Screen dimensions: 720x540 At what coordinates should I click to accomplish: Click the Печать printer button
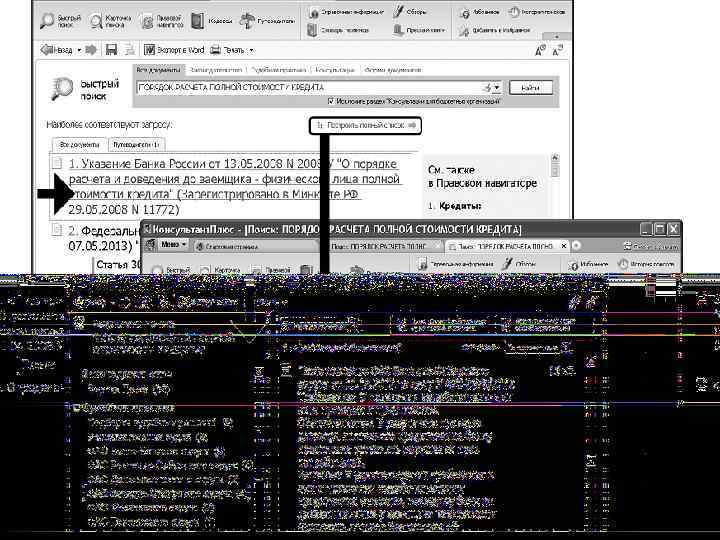[x=227, y=50]
